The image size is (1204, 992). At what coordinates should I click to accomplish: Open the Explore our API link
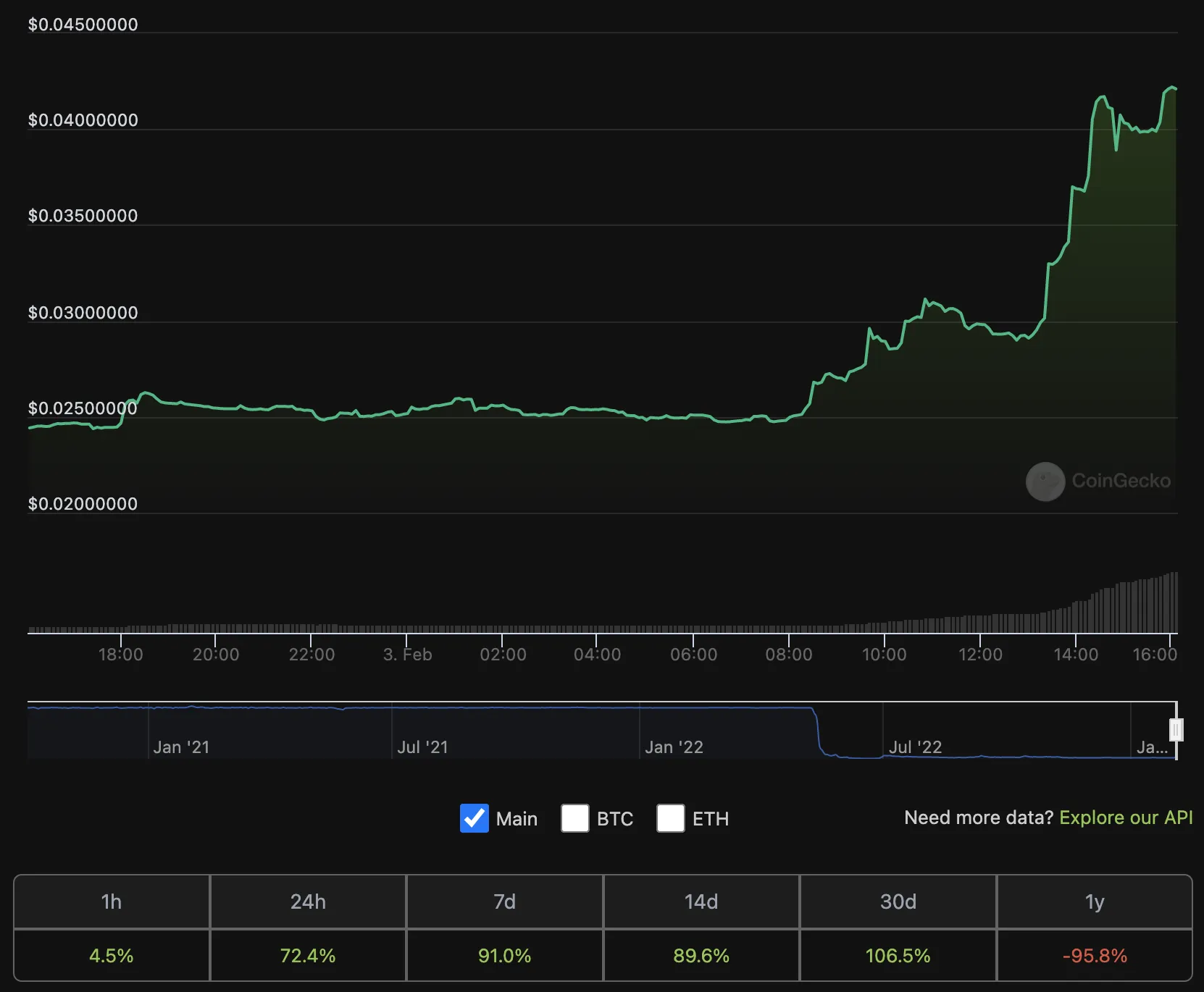(1126, 817)
